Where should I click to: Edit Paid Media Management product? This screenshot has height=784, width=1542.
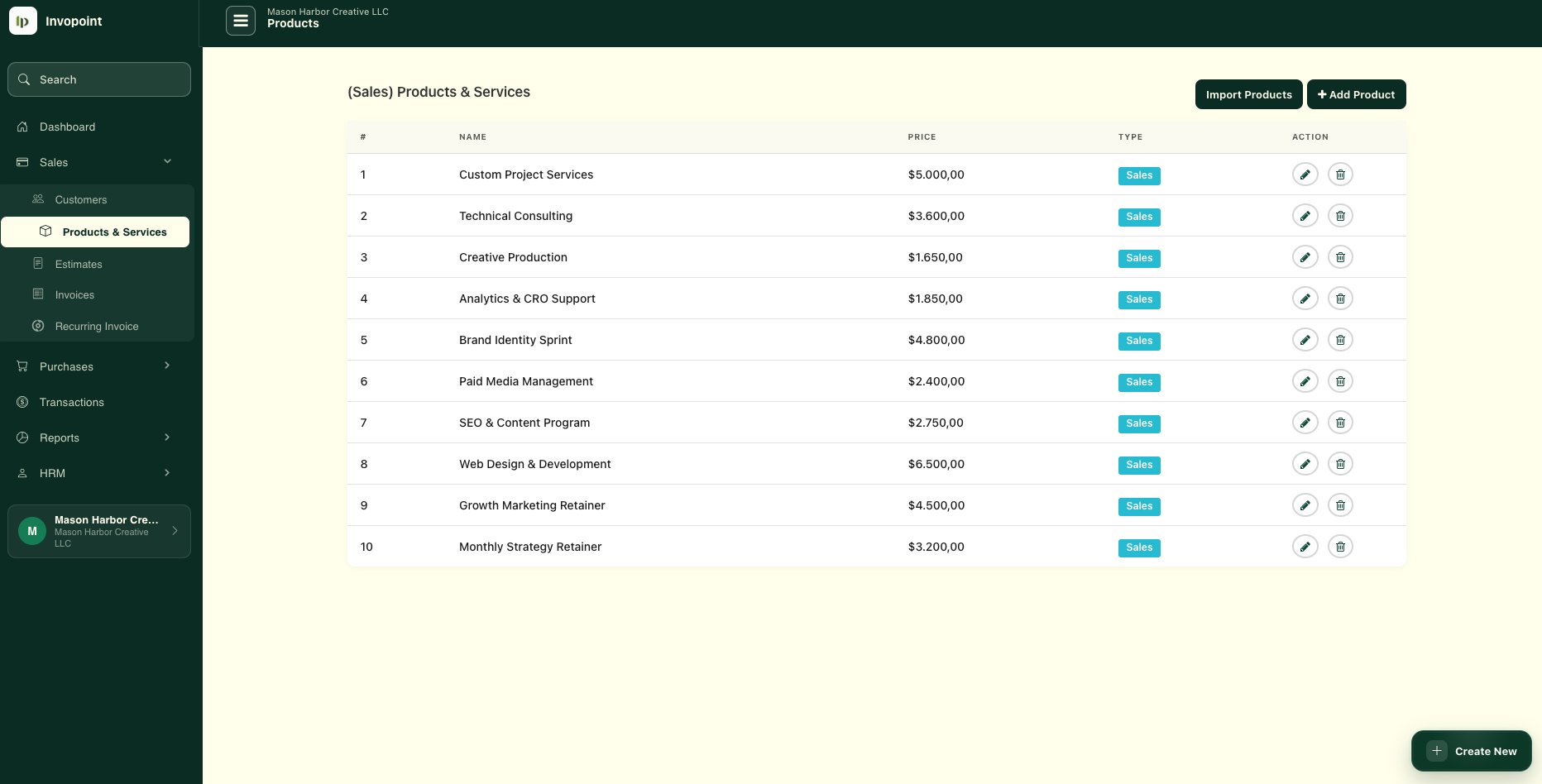[x=1305, y=381]
